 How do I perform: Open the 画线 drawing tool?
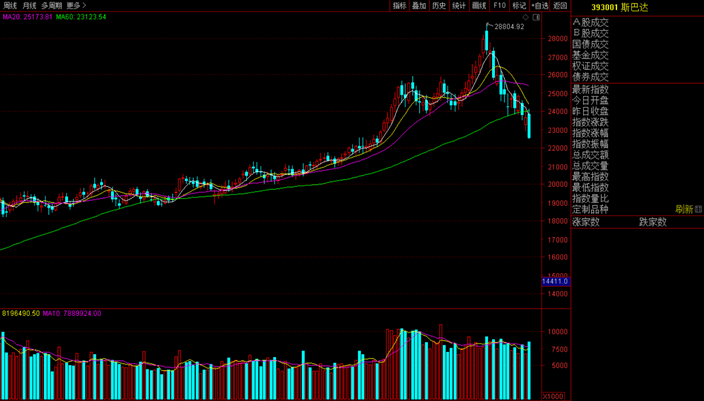(x=480, y=5)
